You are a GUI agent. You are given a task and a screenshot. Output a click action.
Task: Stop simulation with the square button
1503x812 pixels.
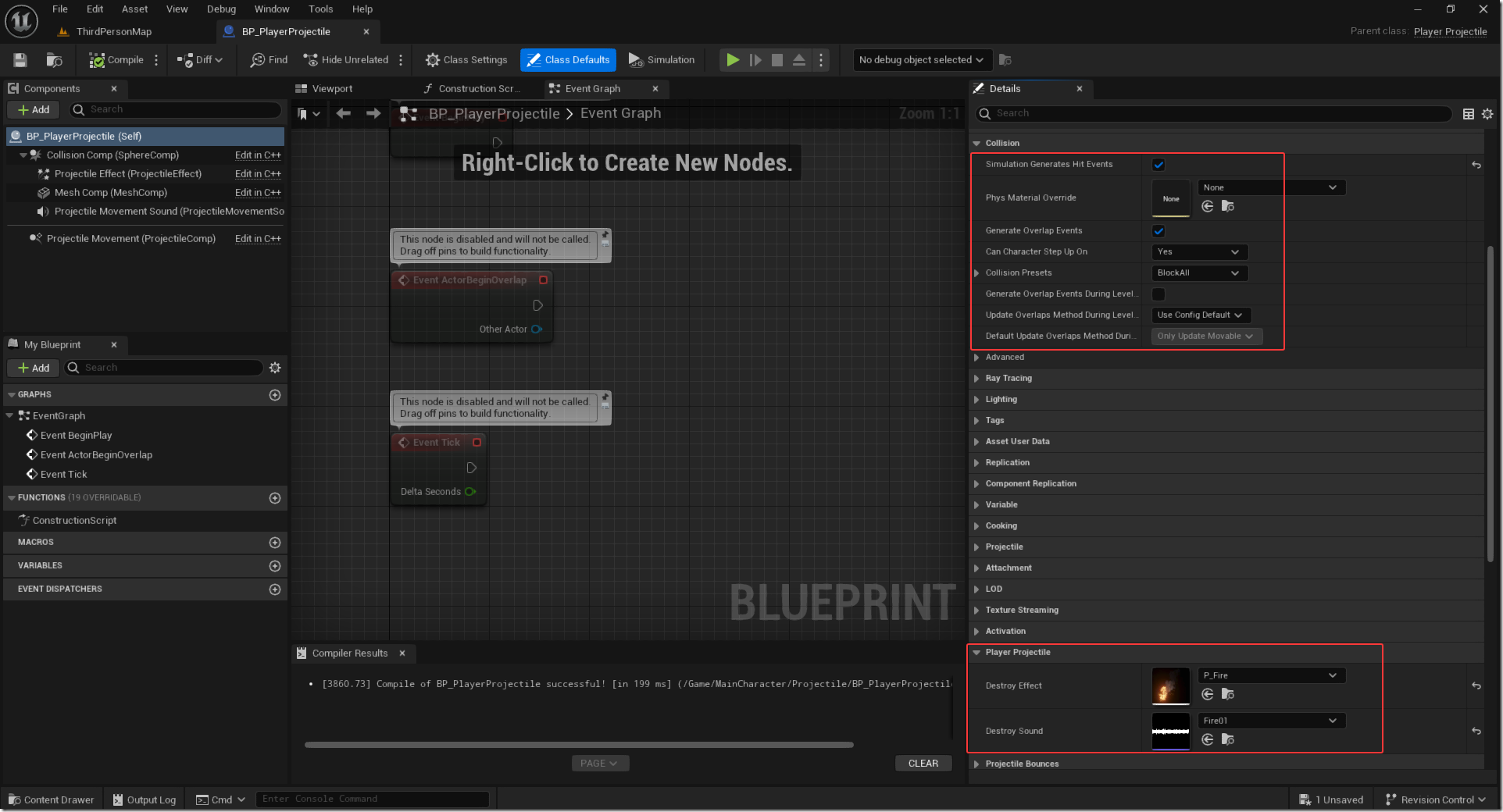point(777,60)
